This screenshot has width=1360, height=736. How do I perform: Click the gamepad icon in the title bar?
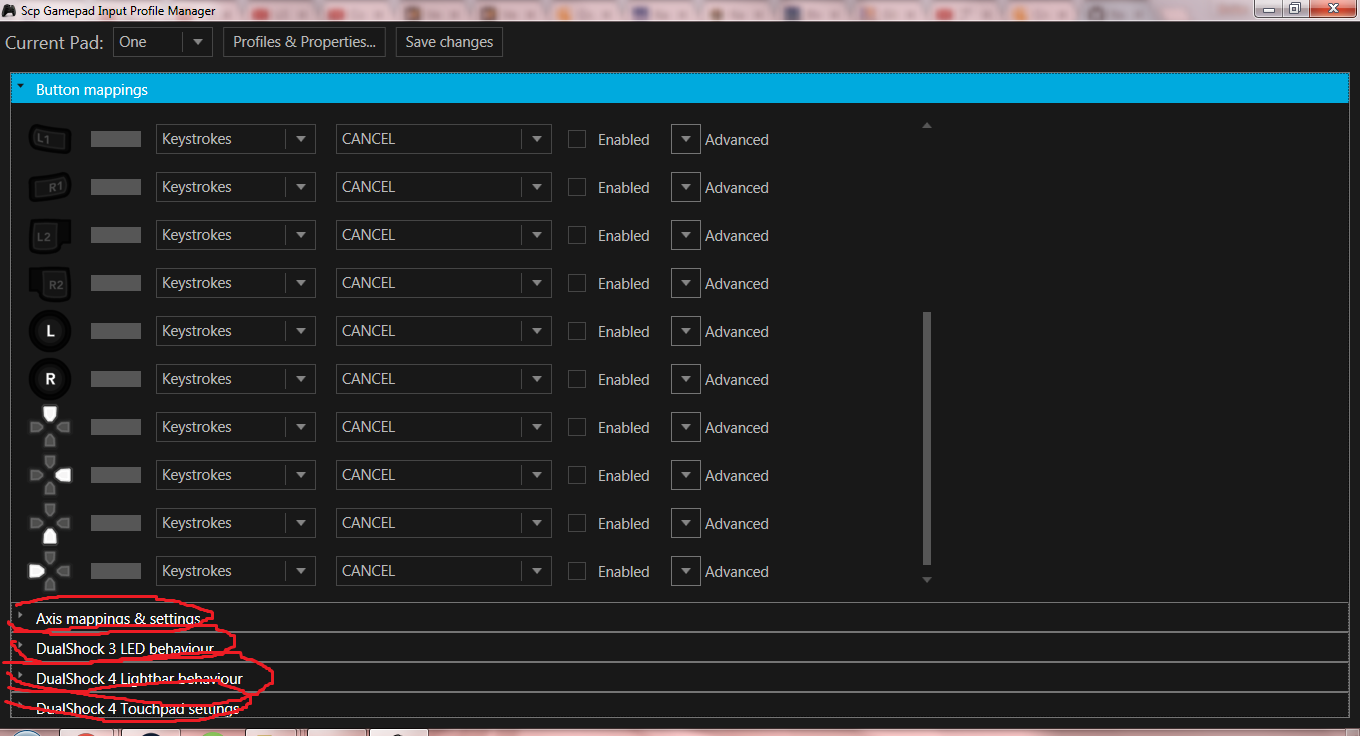point(10,11)
